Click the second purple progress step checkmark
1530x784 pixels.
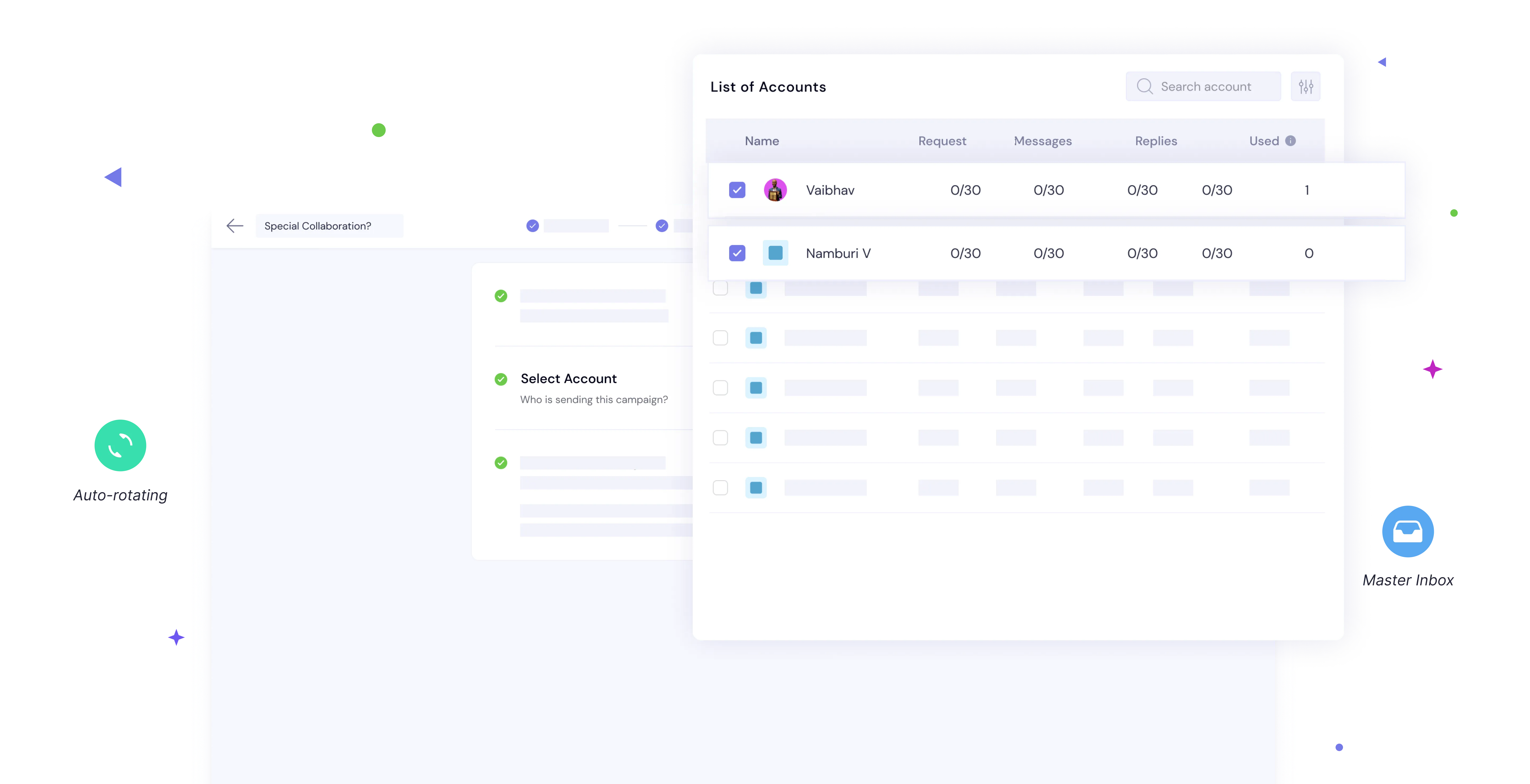pyautogui.click(x=662, y=226)
